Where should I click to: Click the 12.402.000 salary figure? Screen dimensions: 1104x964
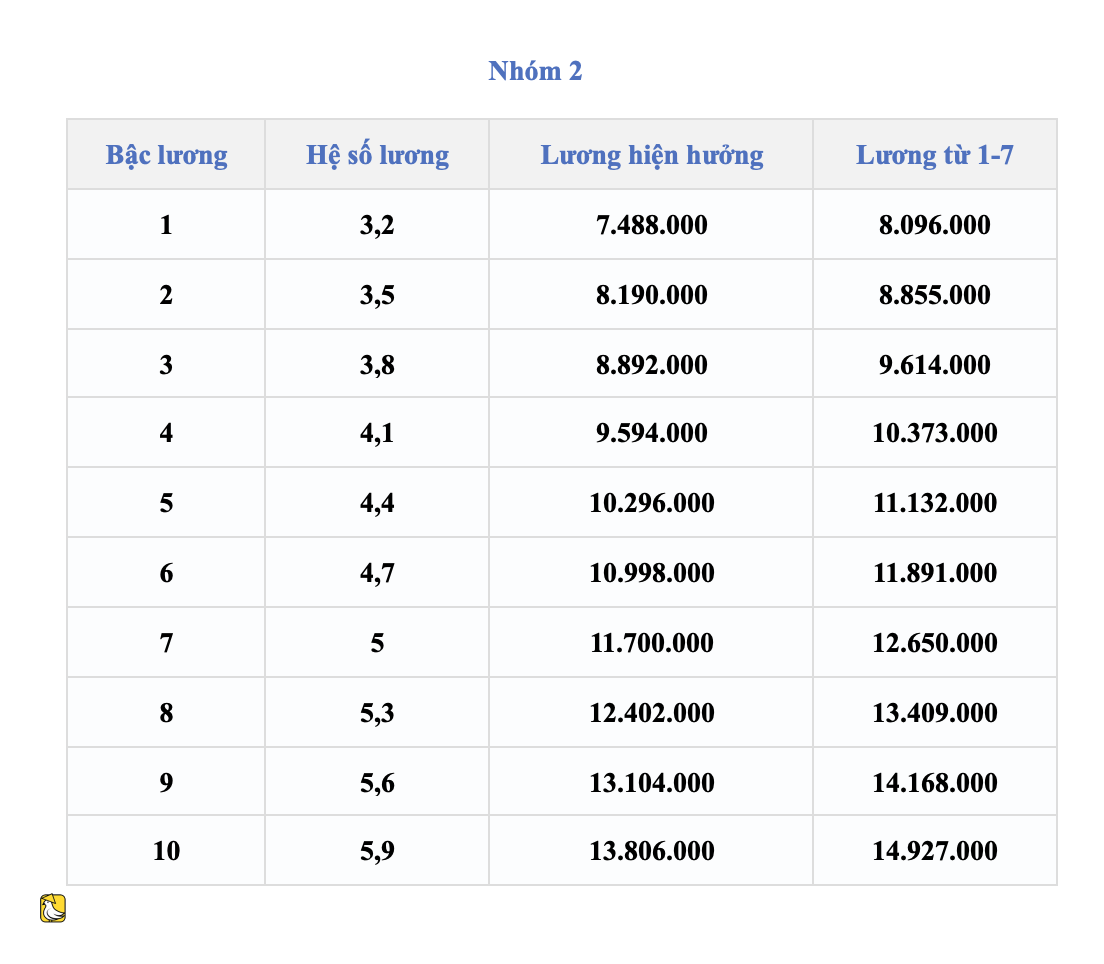651,713
